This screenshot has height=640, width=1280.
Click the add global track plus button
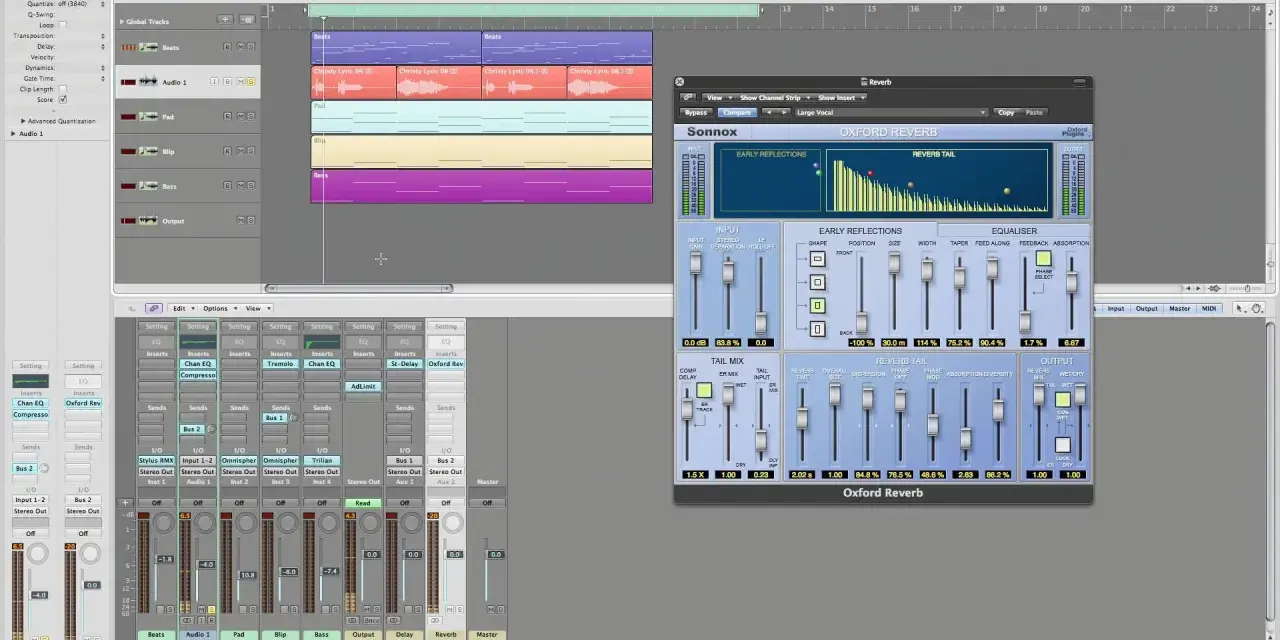225,20
